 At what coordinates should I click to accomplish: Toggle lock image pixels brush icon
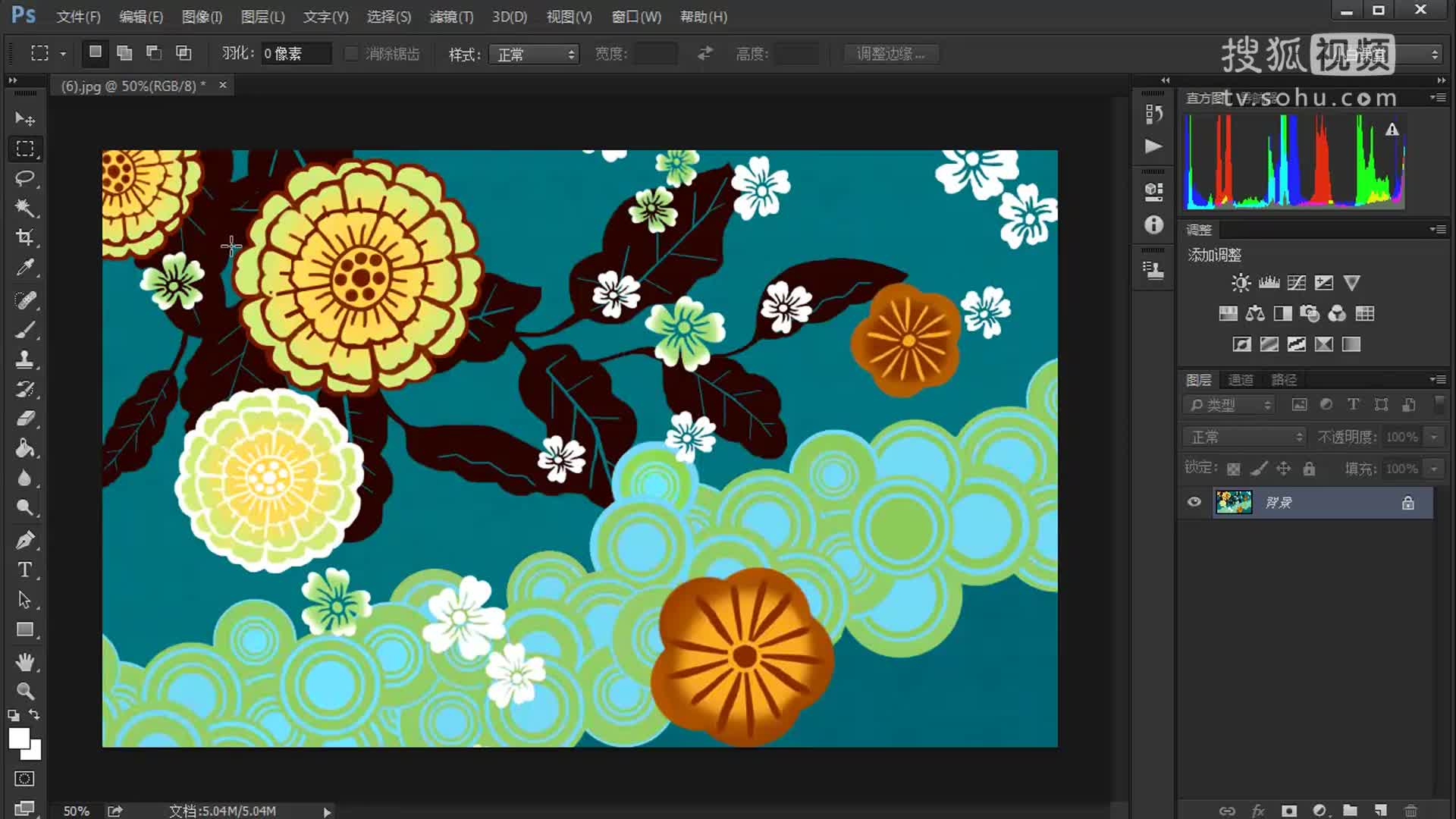pos(1259,469)
